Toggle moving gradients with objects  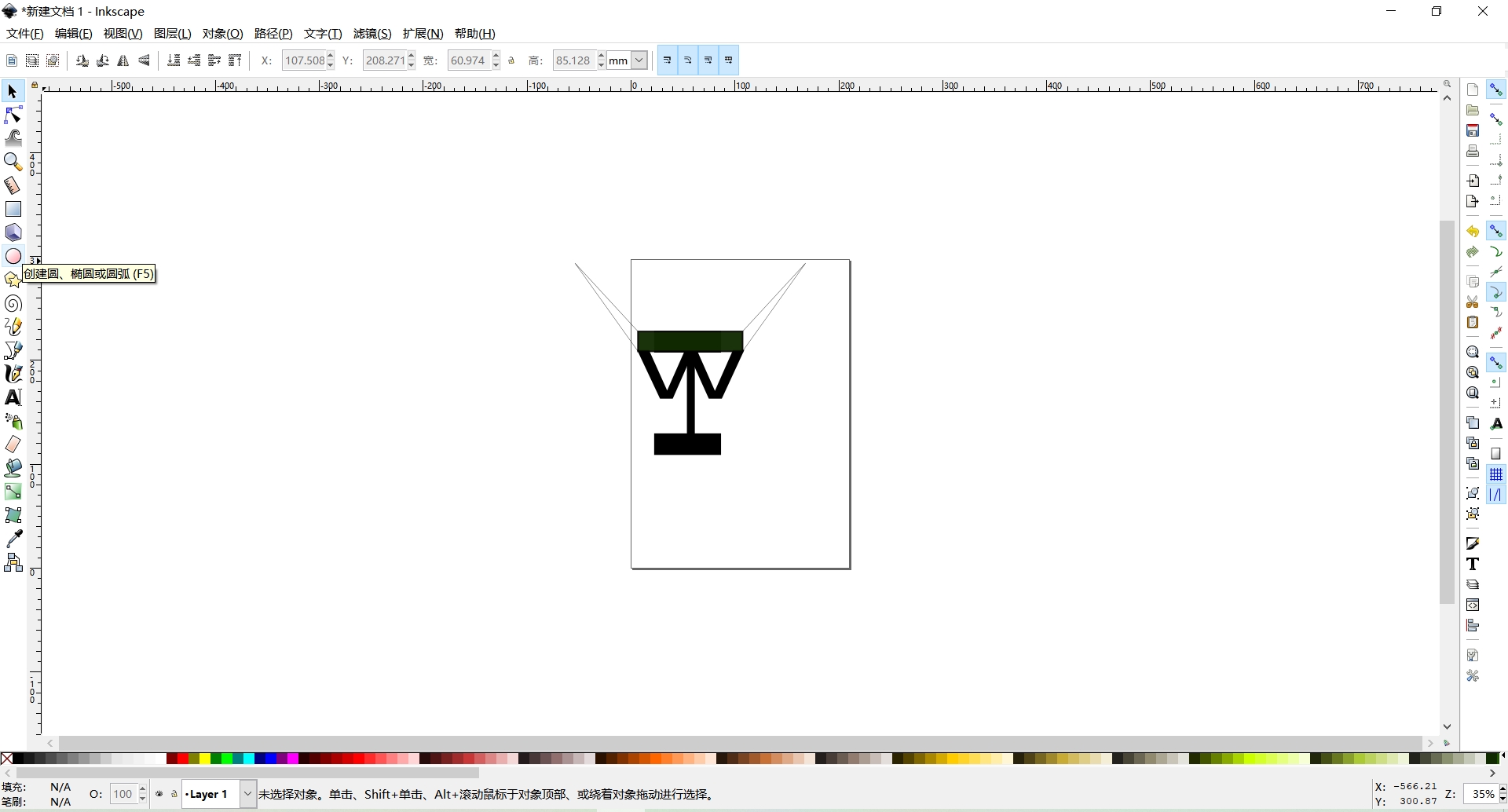coord(708,60)
